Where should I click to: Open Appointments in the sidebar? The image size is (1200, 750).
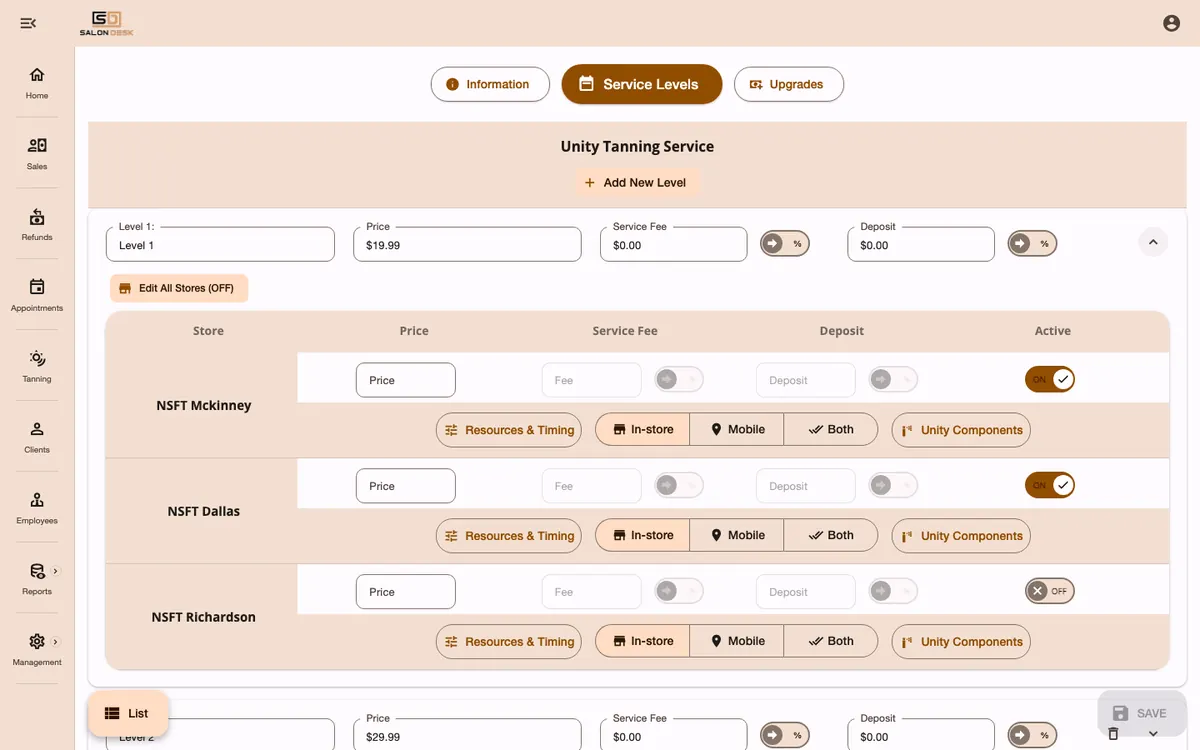37,296
